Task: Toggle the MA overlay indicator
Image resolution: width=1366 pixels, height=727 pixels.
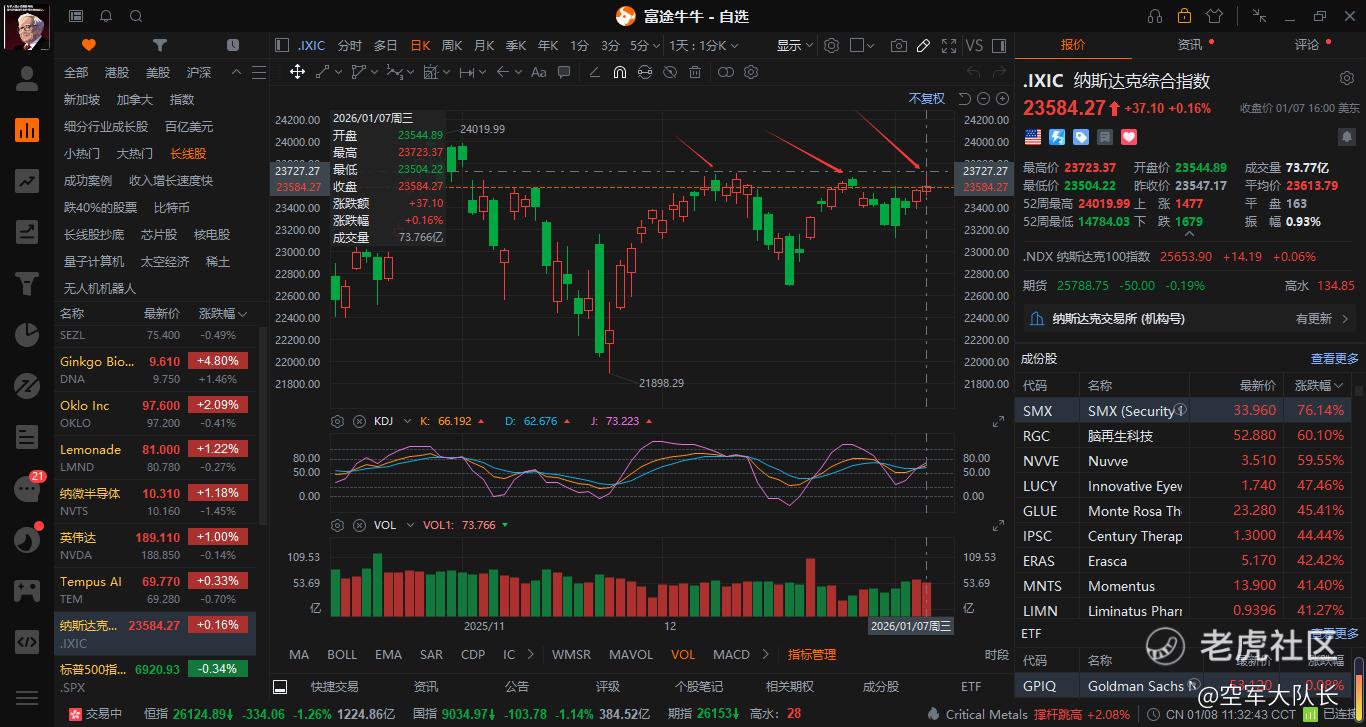Action: (x=299, y=654)
